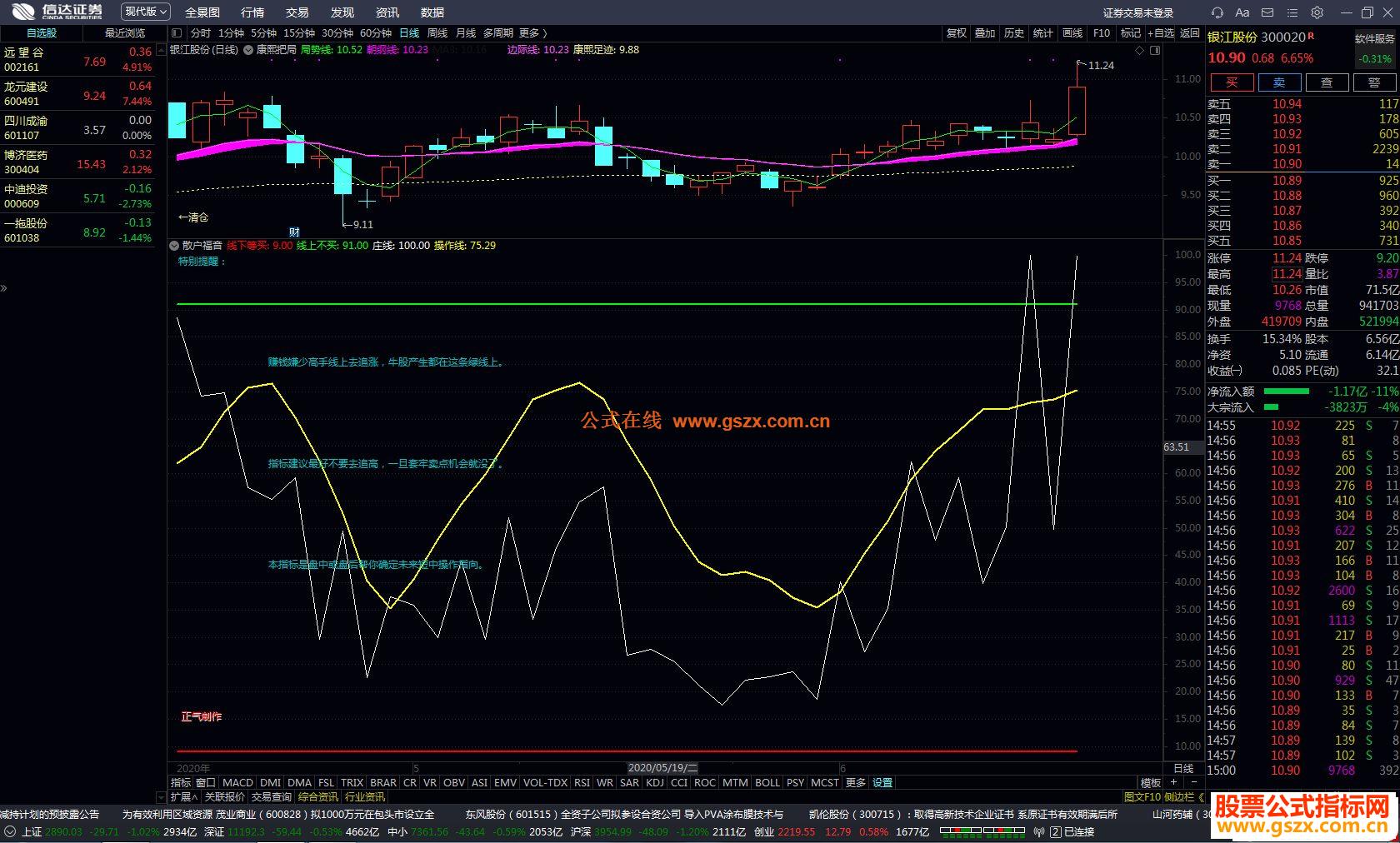The width and height of the screenshot is (1400, 843).
Task: Toggle side panel icon beside the diamond icon
Action: coord(1155,50)
